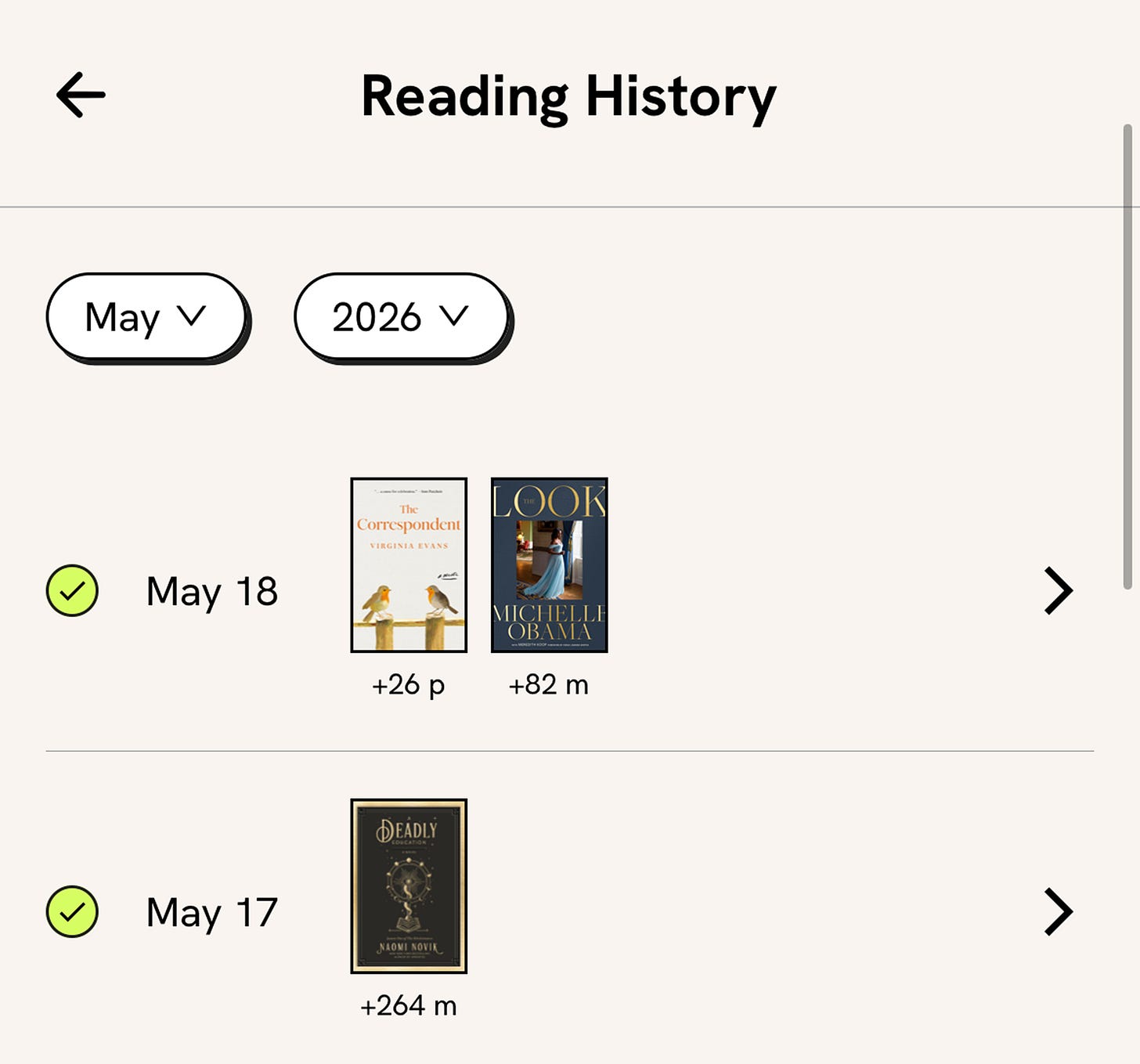Image resolution: width=1140 pixels, height=1064 pixels.
Task: Click the +26 p pages progress label
Action: 408,685
